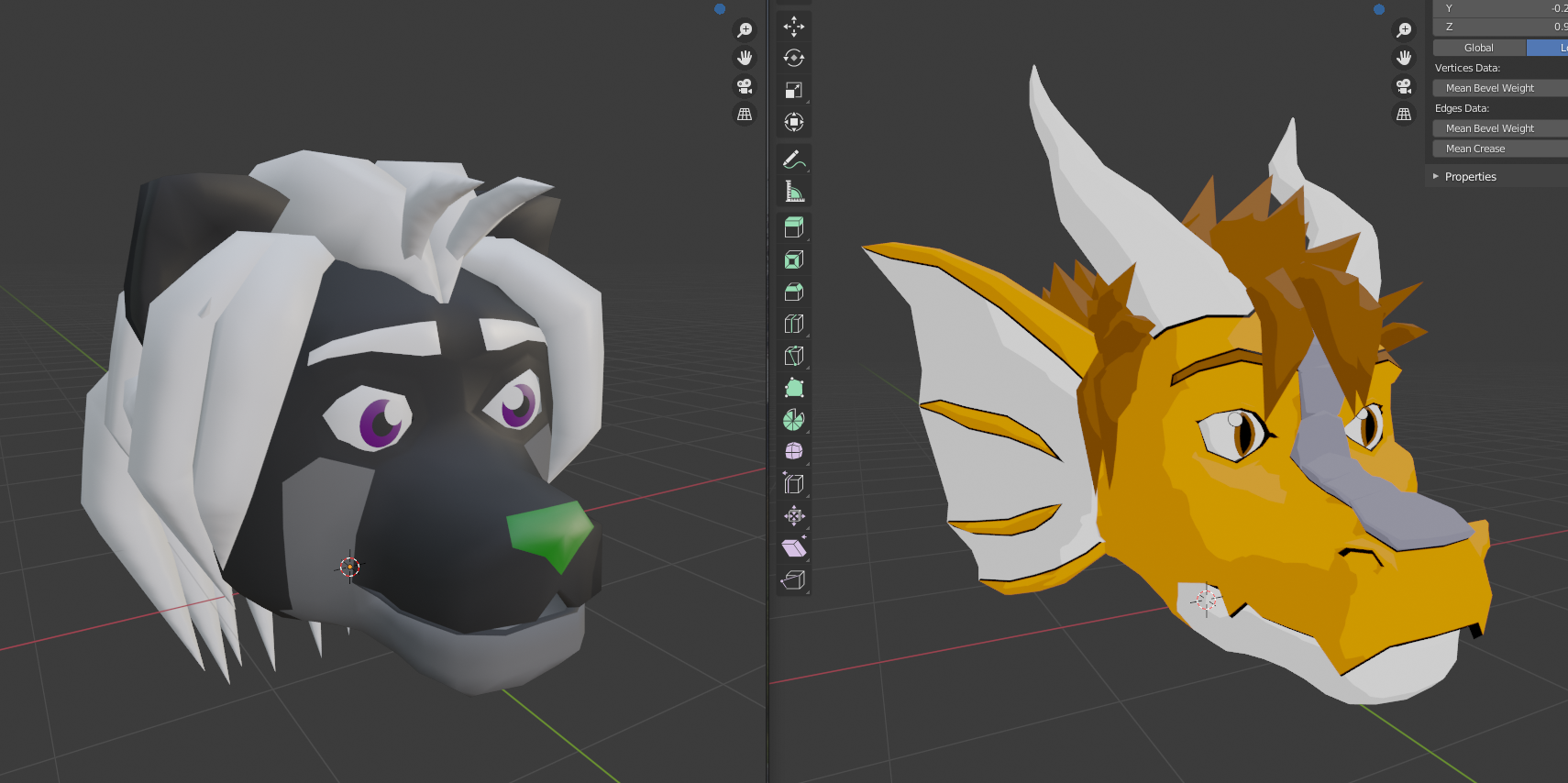This screenshot has height=783, width=1568.
Task: Pick the Loop Cut tool
Action: [794, 324]
